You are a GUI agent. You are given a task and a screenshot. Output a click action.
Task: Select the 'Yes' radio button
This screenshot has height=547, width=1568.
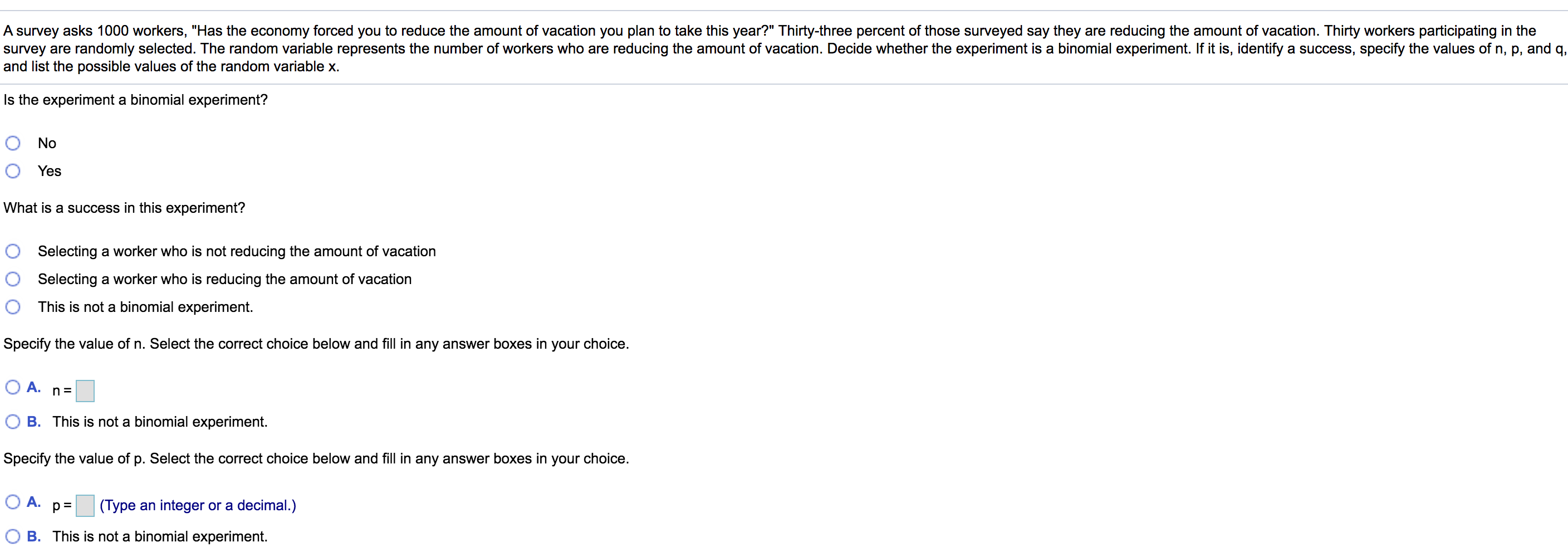tap(13, 171)
